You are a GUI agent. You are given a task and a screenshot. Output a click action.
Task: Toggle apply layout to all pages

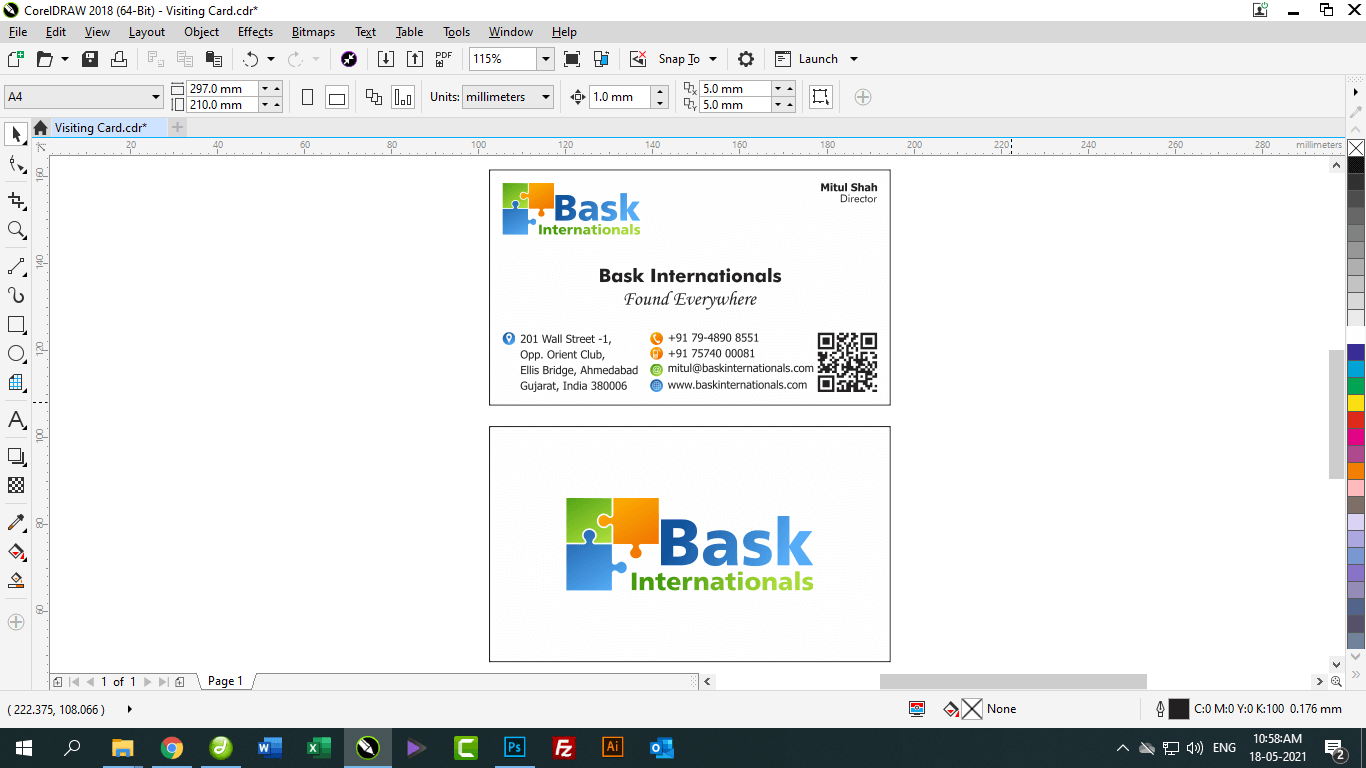point(374,97)
